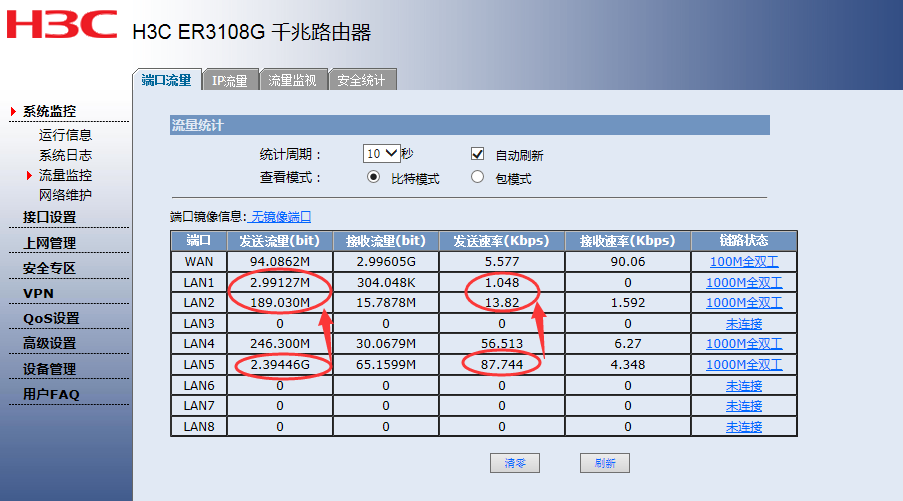Expand the 接口设置 menu

[x=50, y=217]
